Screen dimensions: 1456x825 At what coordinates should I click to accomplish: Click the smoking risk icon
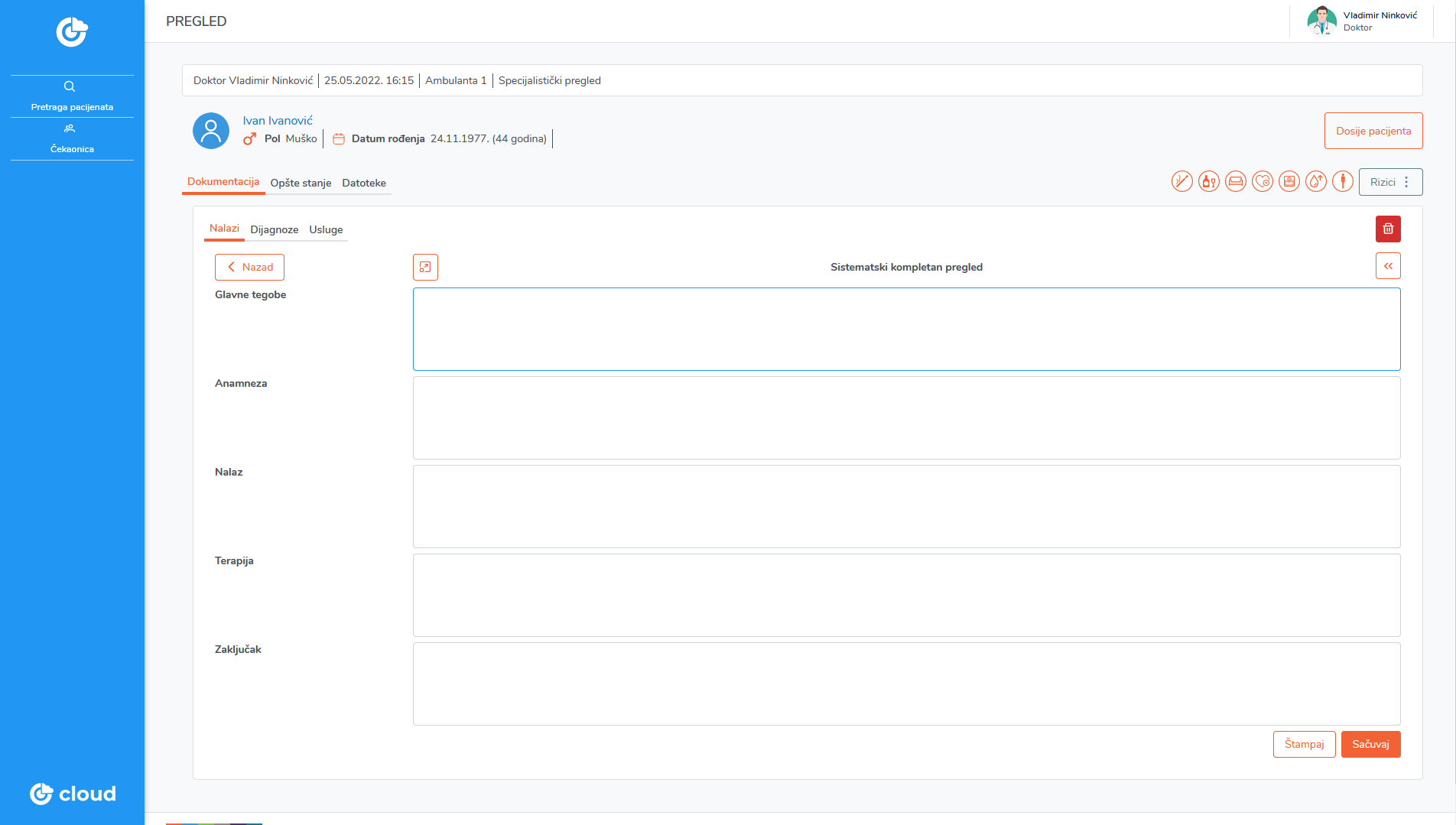pos(1181,182)
